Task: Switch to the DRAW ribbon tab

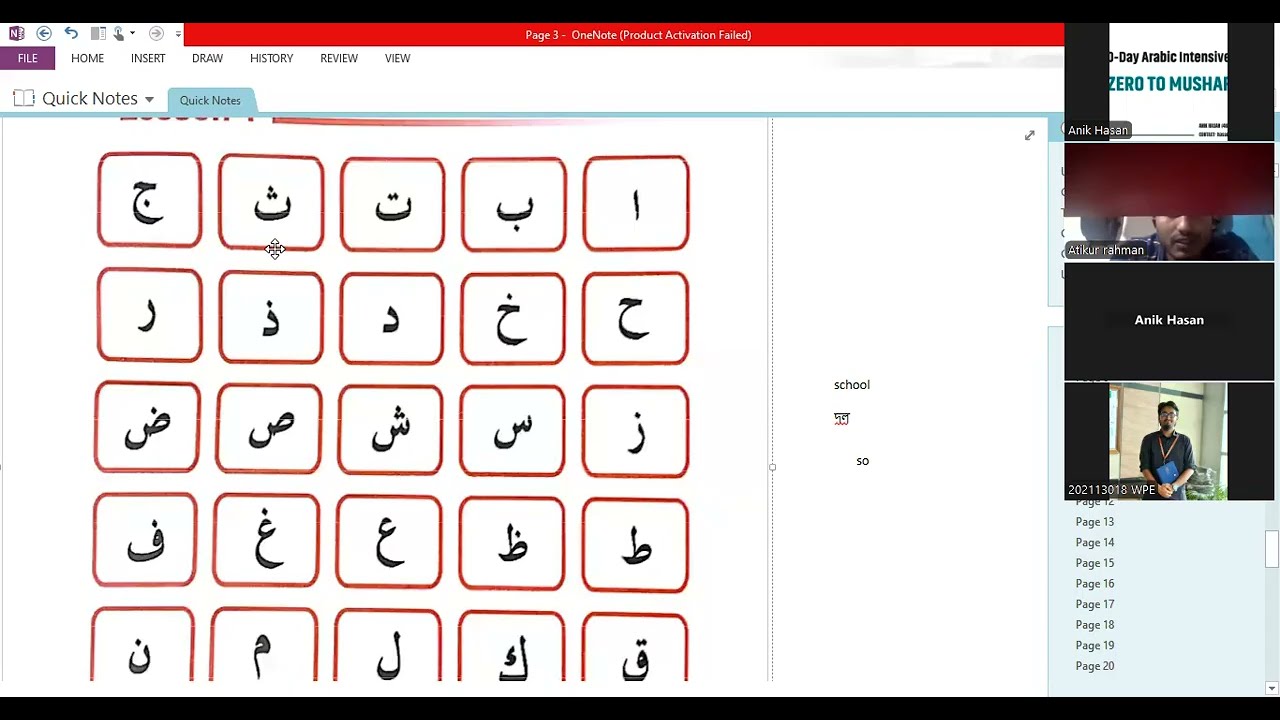Action: click(207, 58)
